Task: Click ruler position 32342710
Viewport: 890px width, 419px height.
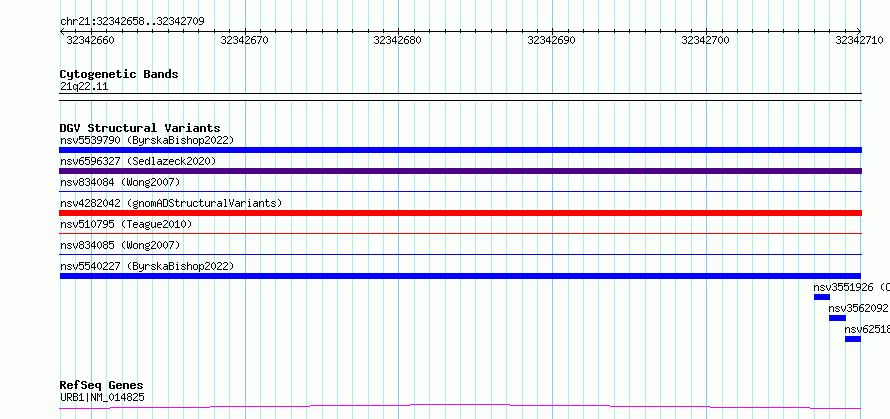Action: click(859, 40)
